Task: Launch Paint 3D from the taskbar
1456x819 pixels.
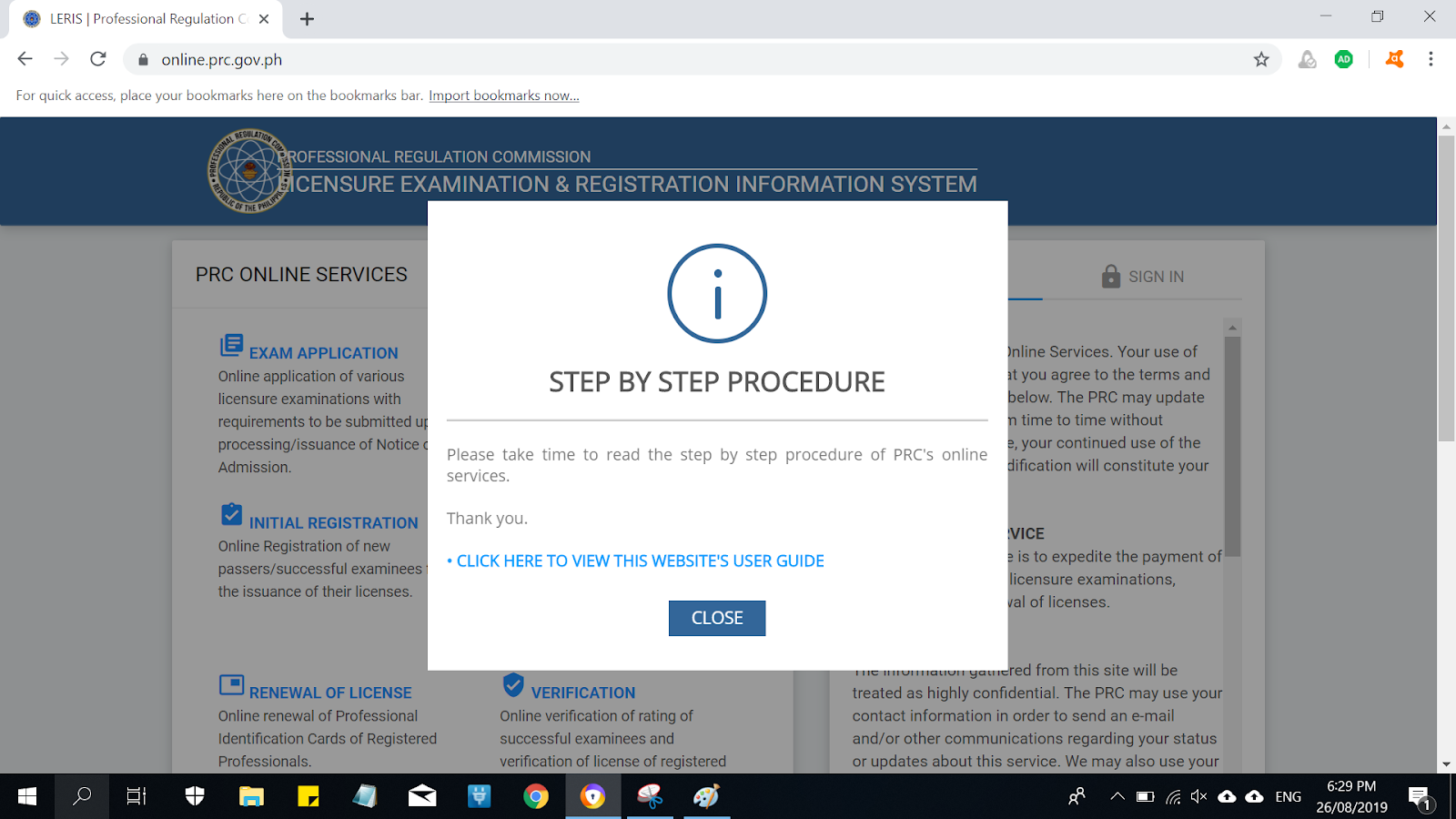Action: [707, 796]
